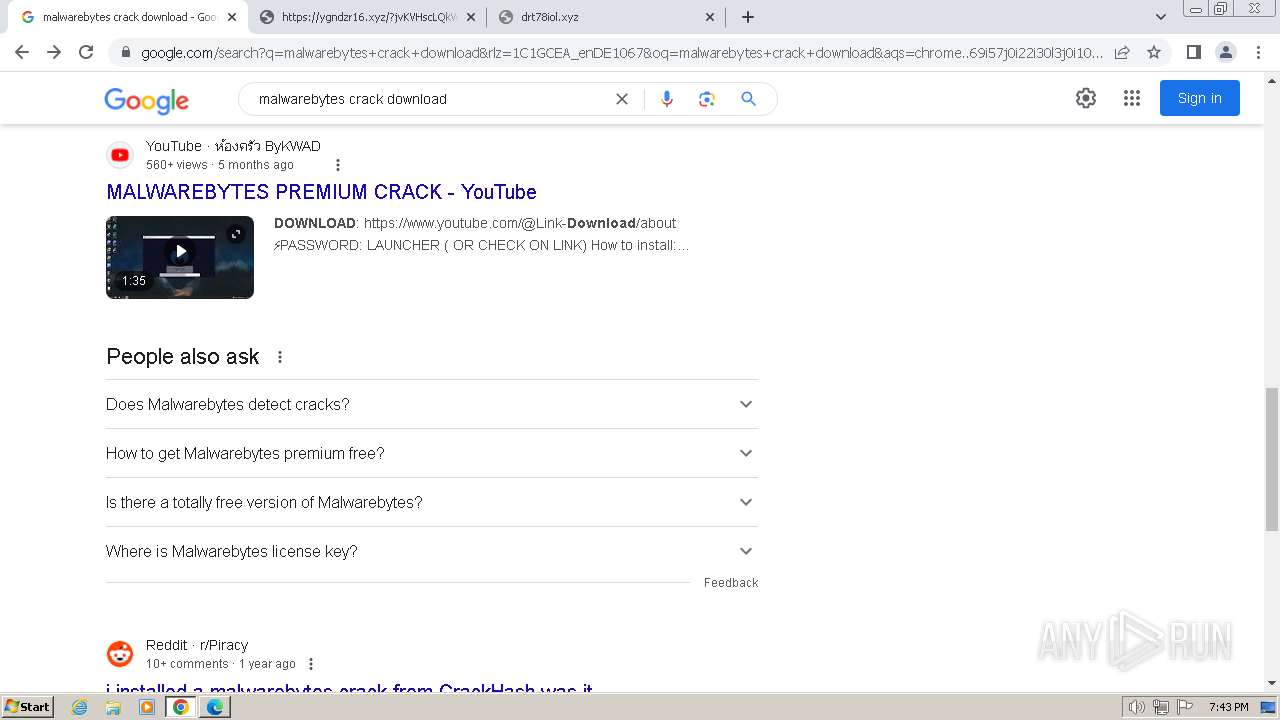This screenshot has width=1280, height=720.
Task: Open People also ask options menu
Action: click(280, 357)
